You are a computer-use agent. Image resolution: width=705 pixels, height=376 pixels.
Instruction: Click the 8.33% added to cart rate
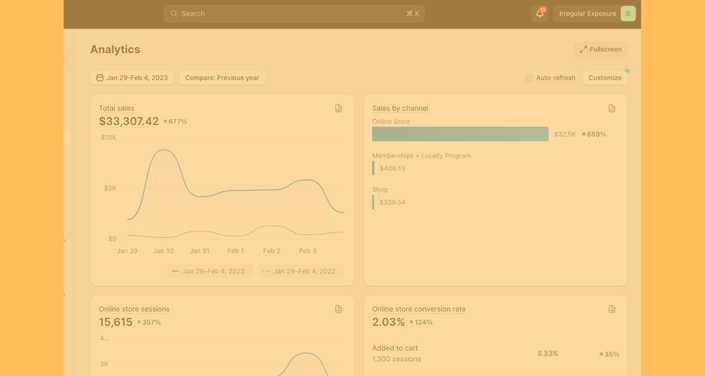[548, 354]
